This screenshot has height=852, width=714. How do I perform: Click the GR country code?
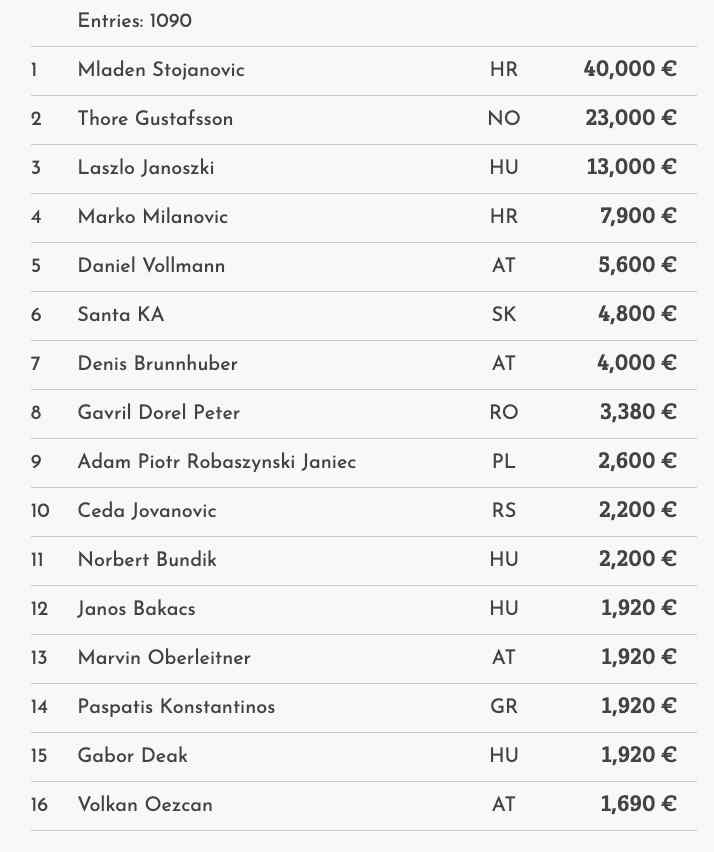(x=503, y=707)
